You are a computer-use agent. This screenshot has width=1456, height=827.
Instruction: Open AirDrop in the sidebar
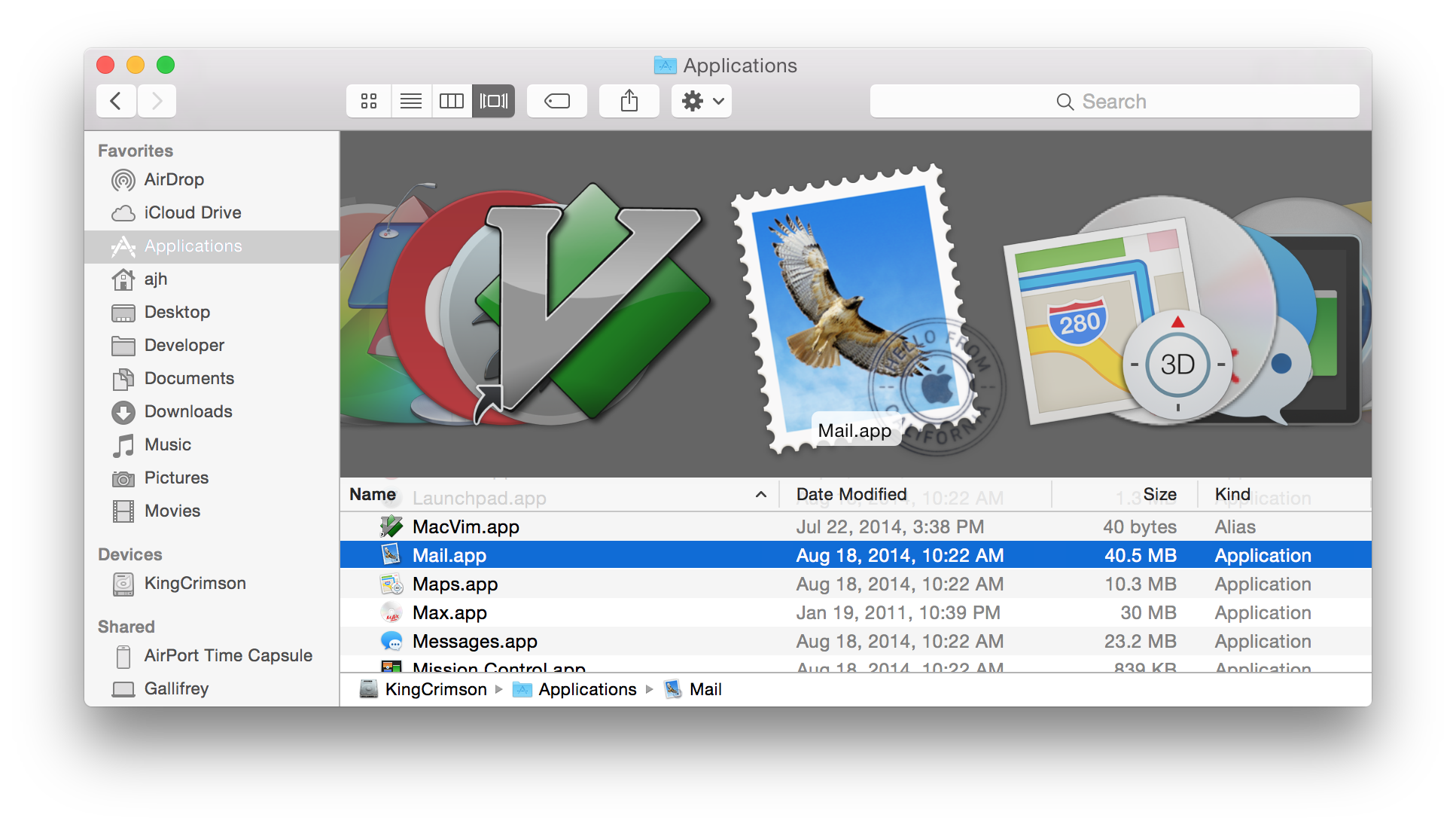tap(212, 179)
